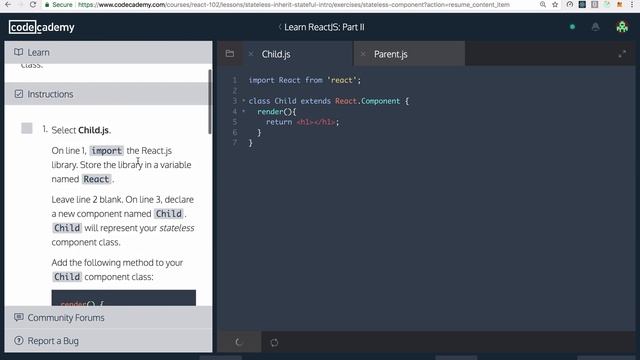Click bold 'Child.js' text in step 1
Screen dimensions: 640x360
pos(93,130)
